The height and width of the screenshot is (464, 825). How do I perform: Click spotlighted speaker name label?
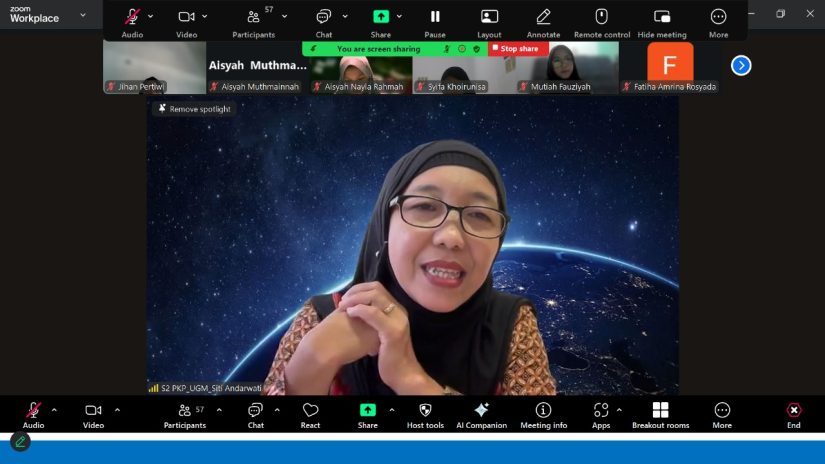coord(211,388)
